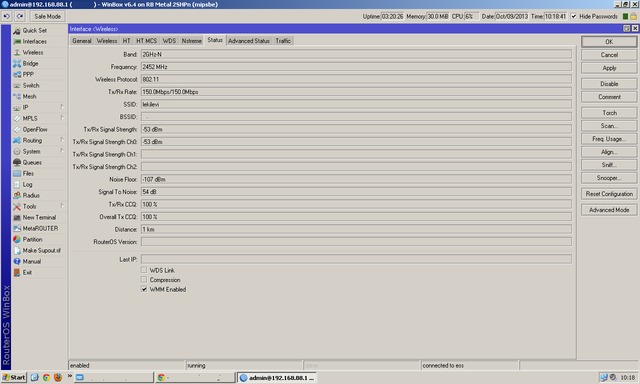
Task: Open the Partition sidebar icon
Action: pos(17,240)
